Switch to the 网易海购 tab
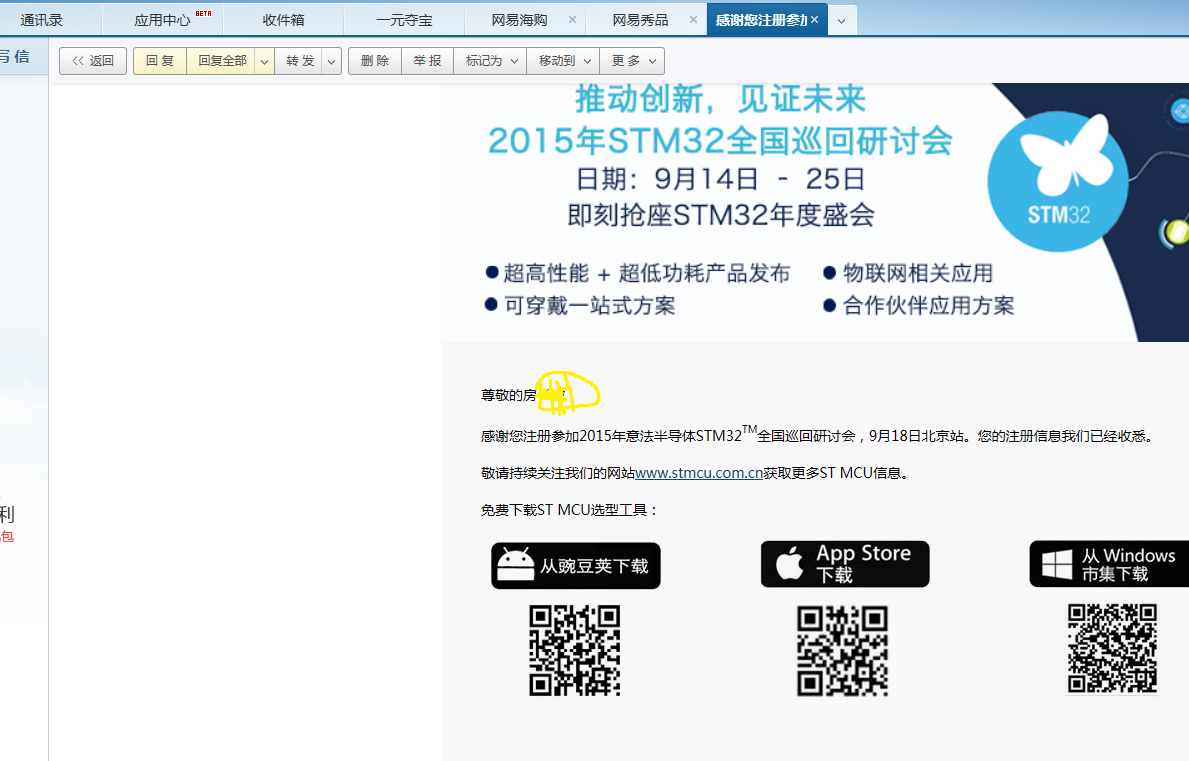This screenshot has width=1189, height=761. [519, 20]
